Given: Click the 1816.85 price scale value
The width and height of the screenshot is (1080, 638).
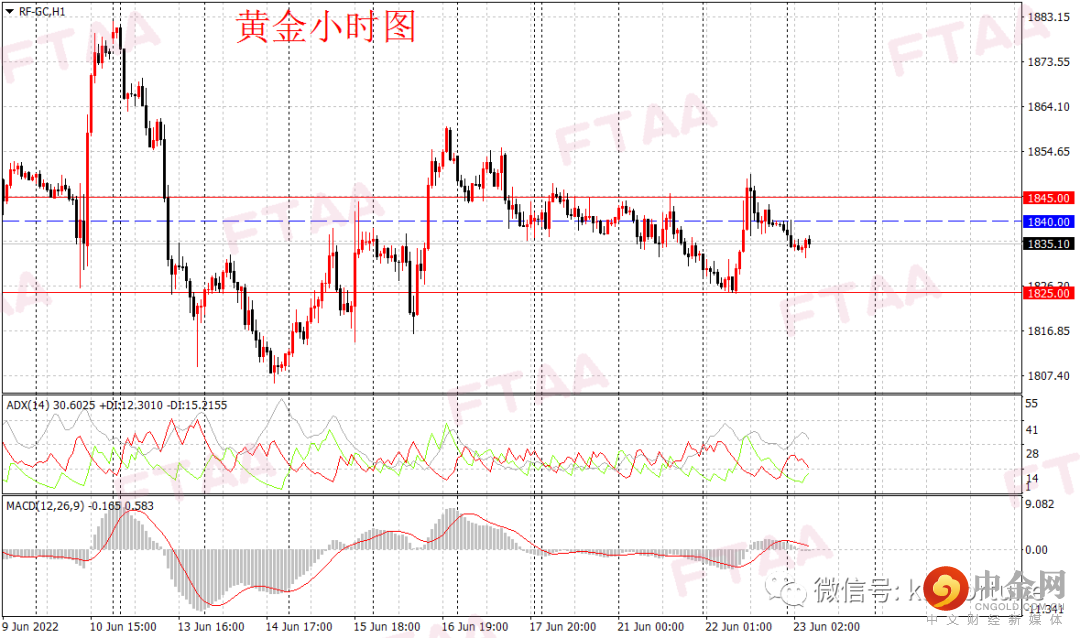Looking at the screenshot, I should pos(1049,331).
